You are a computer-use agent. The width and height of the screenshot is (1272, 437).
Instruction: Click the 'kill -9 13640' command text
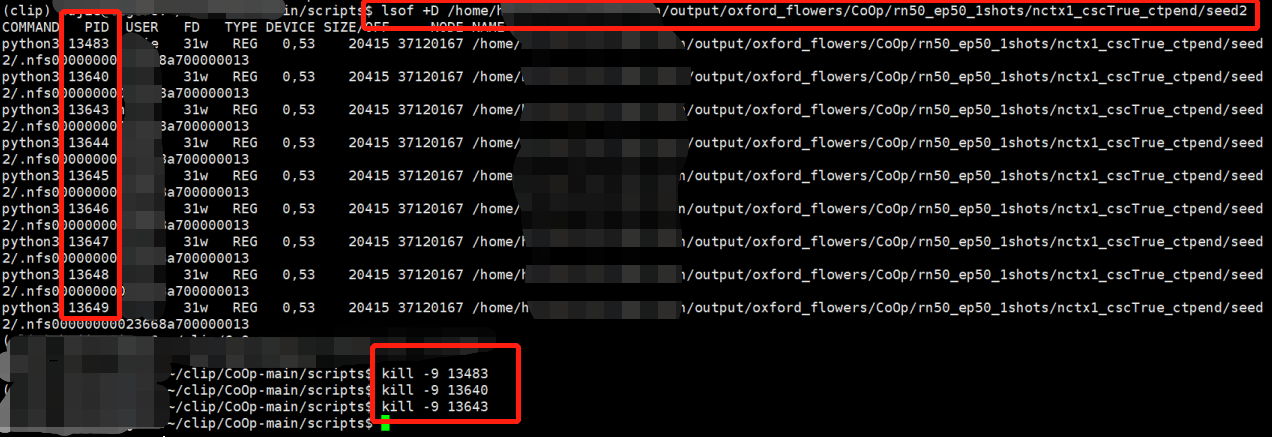coord(435,390)
